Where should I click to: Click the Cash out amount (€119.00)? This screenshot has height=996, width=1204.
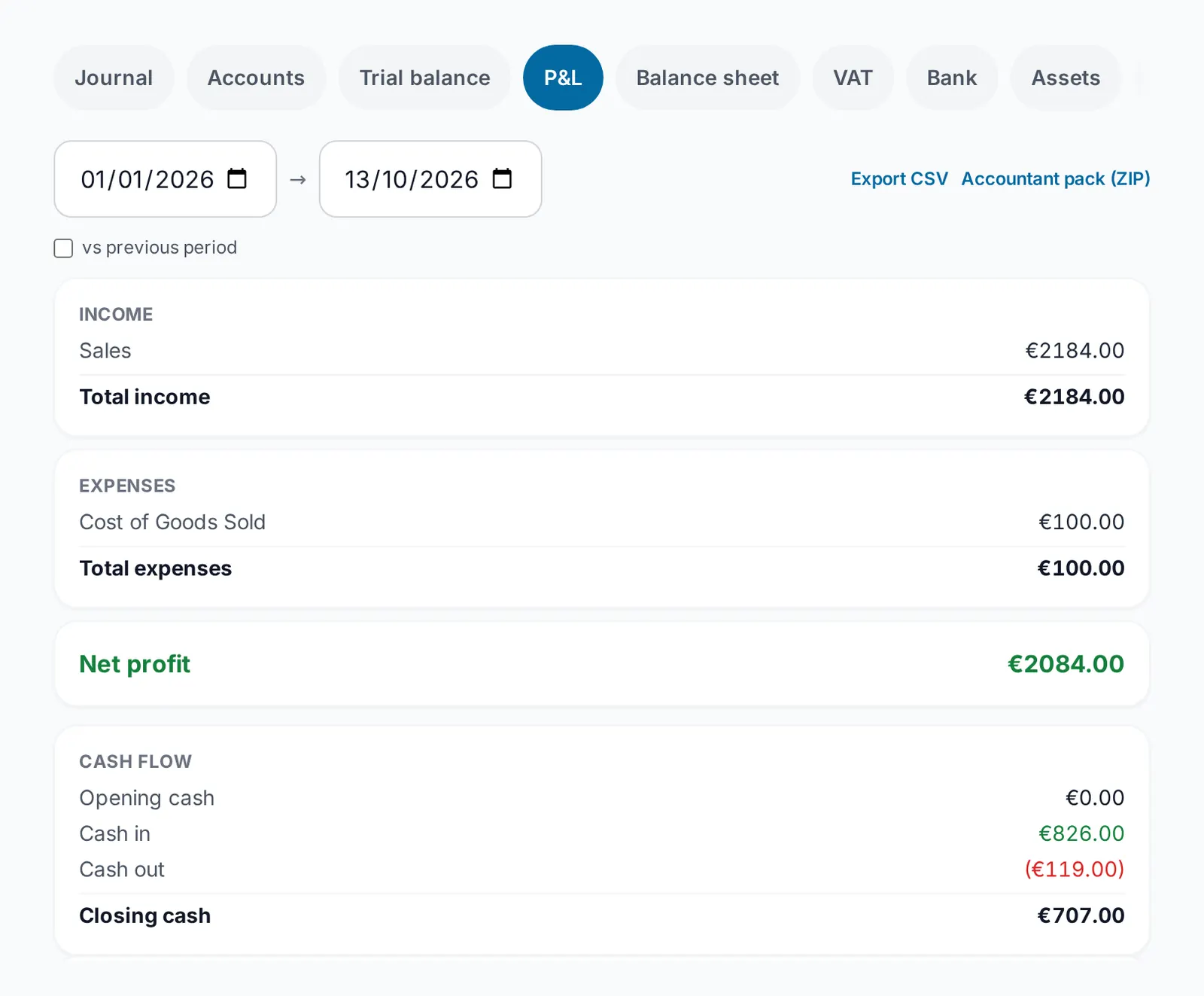tap(1075, 870)
